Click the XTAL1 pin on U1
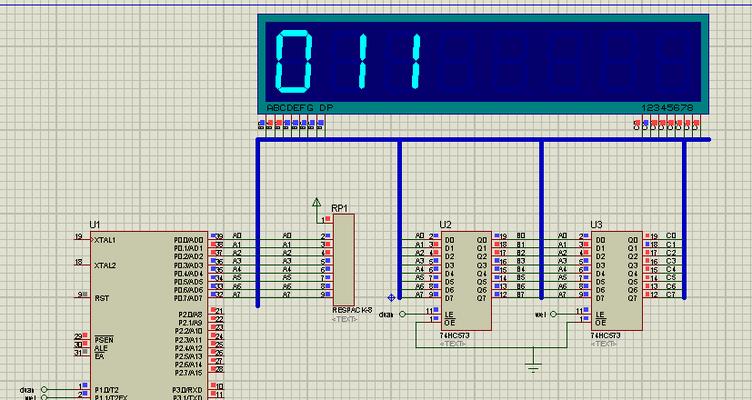 [105, 240]
